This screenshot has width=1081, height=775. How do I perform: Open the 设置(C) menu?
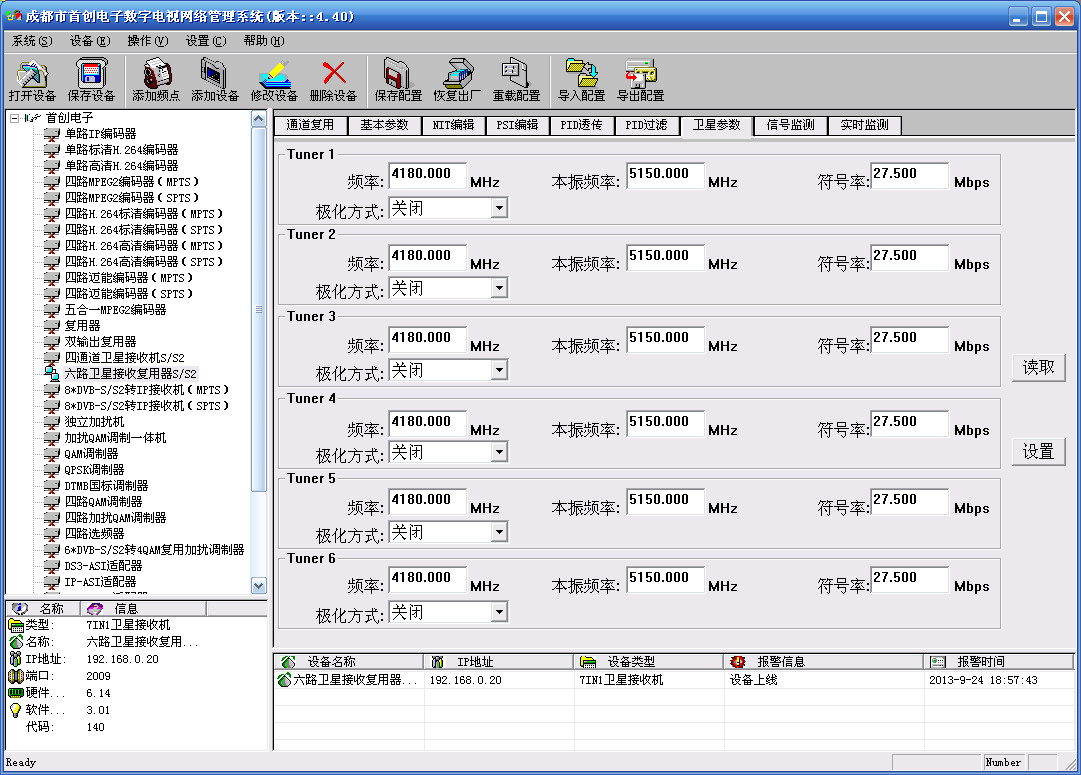click(x=205, y=41)
